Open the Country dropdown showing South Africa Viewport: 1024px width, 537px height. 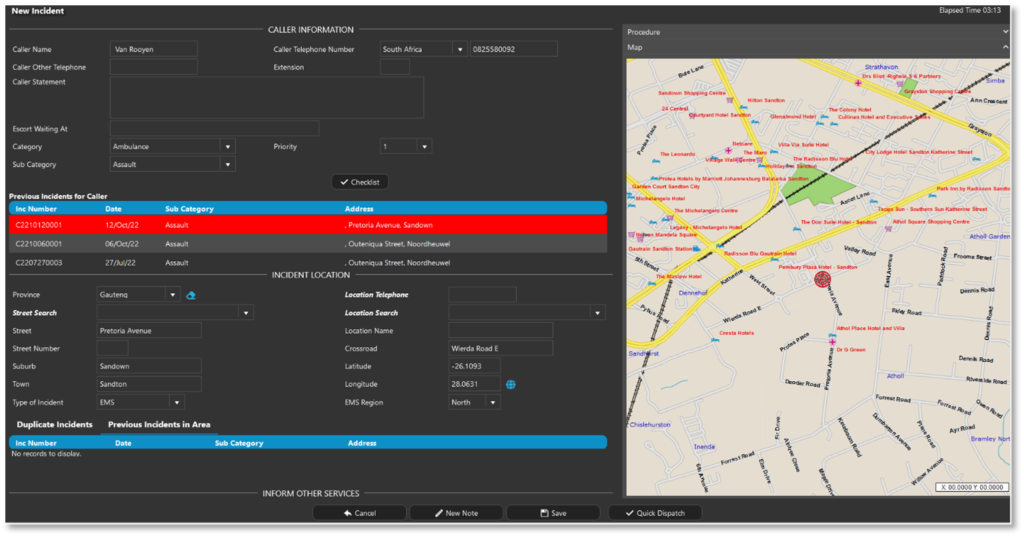click(460, 49)
